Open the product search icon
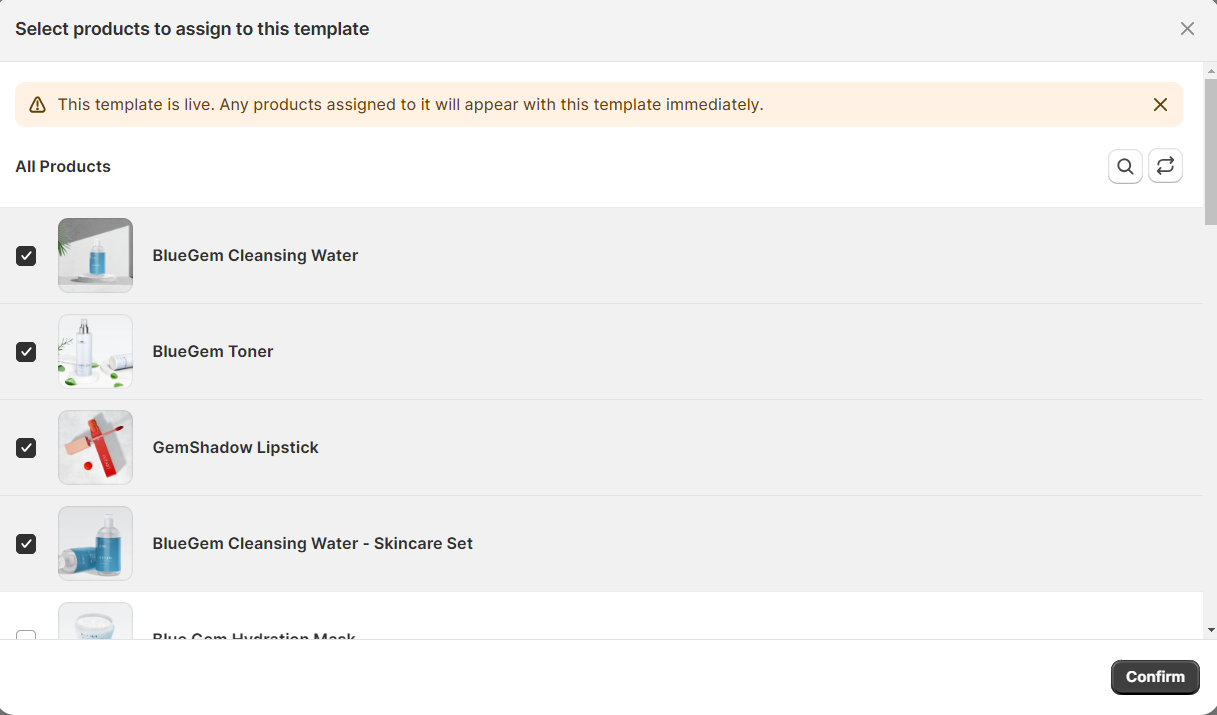 tap(1125, 167)
